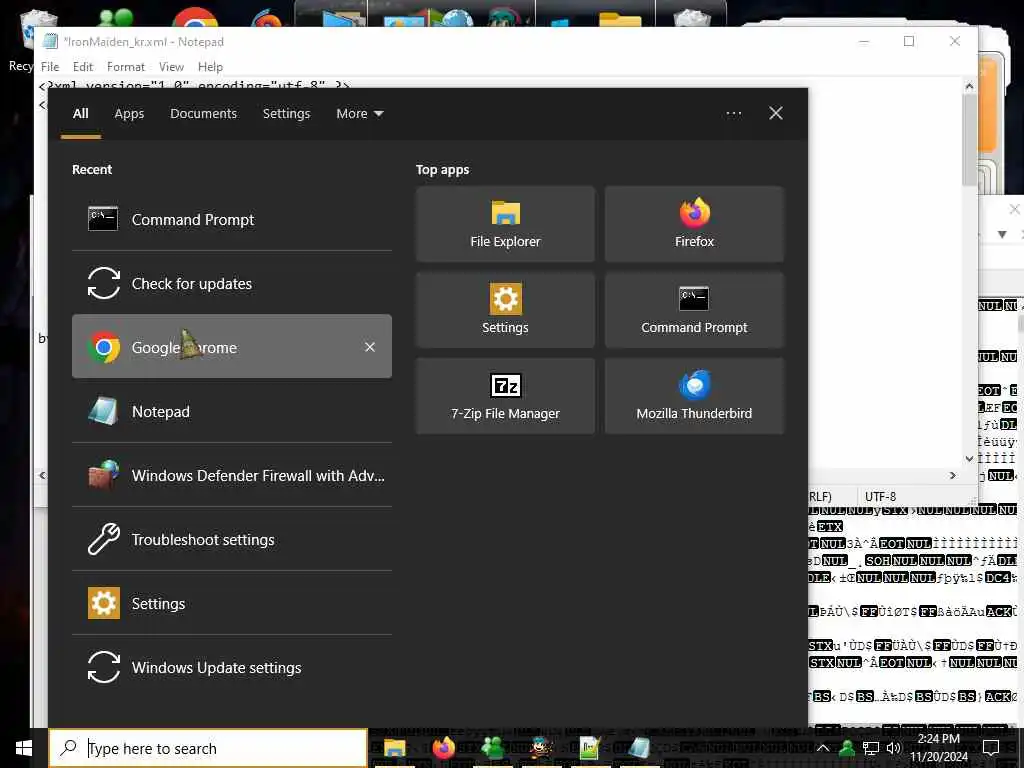The width and height of the screenshot is (1024, 768).
Task: Launch Google Chrome from Recent list
Action: coord(232,347)
